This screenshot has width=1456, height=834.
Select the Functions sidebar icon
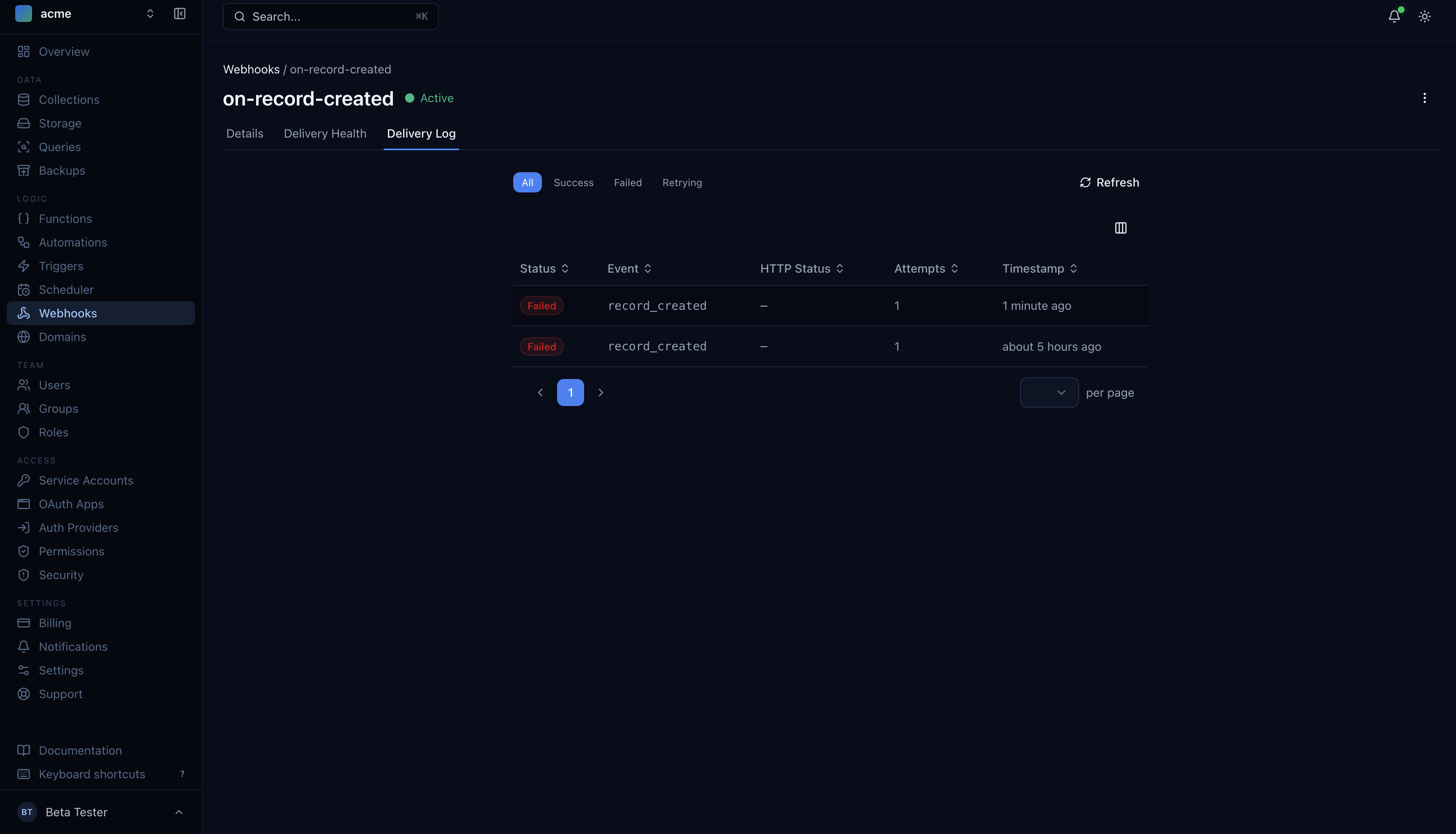pyautogui.click(x=24, y=218)
